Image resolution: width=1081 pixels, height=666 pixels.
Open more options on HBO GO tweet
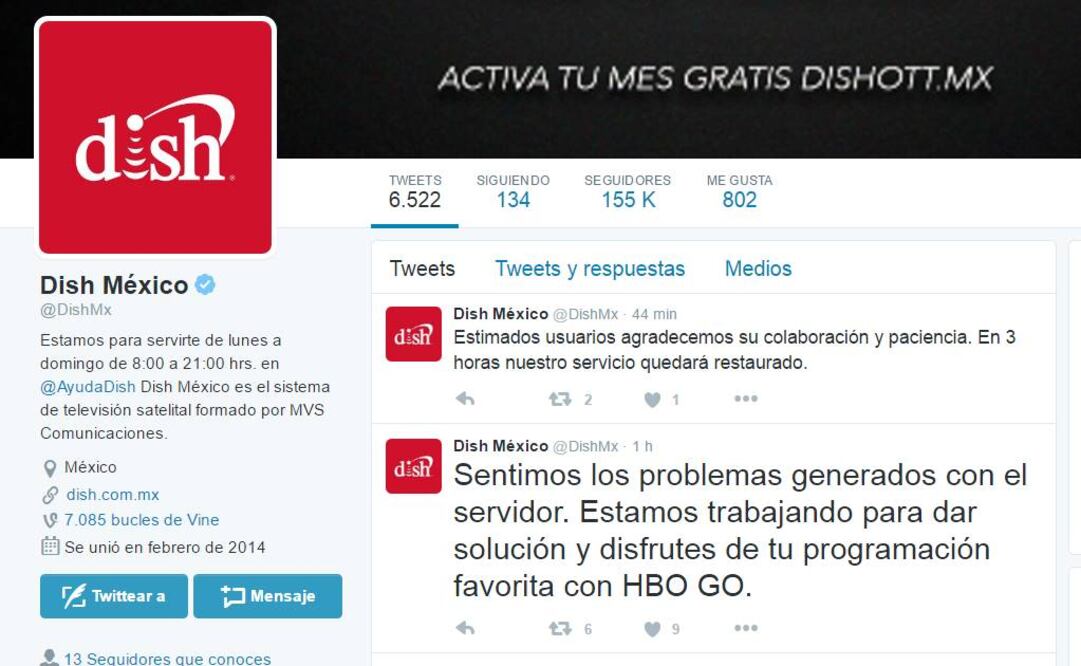pos(745,628)
